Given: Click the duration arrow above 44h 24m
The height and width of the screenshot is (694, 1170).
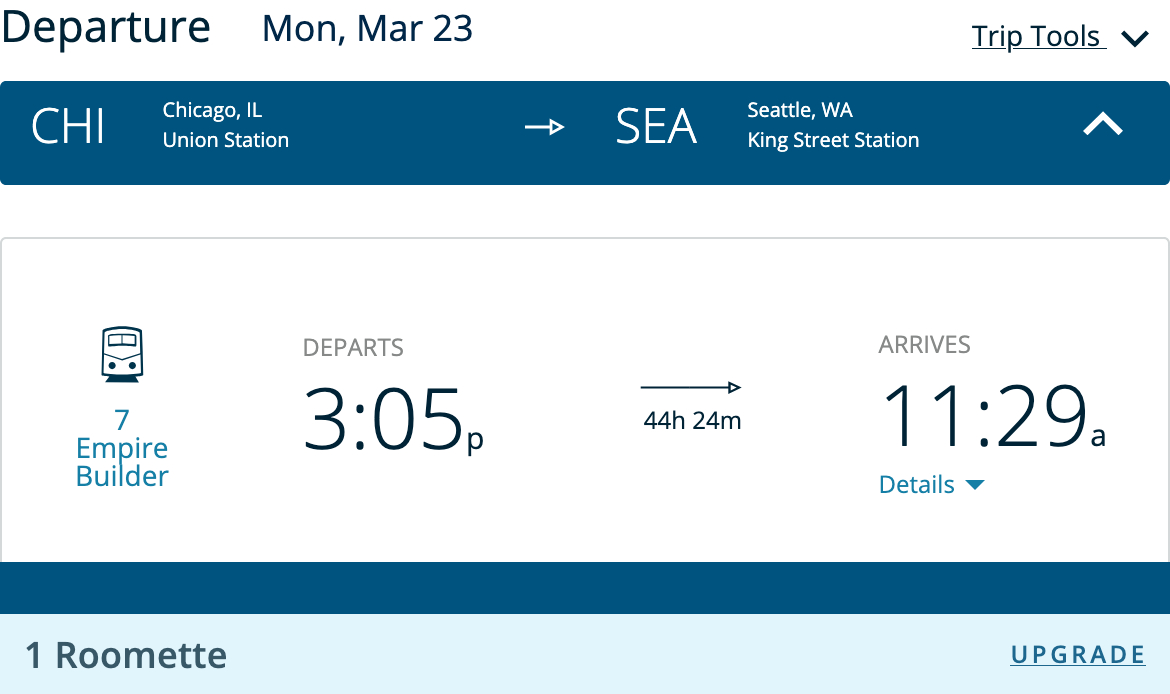Looking at the screenshot, I should 691,387.
